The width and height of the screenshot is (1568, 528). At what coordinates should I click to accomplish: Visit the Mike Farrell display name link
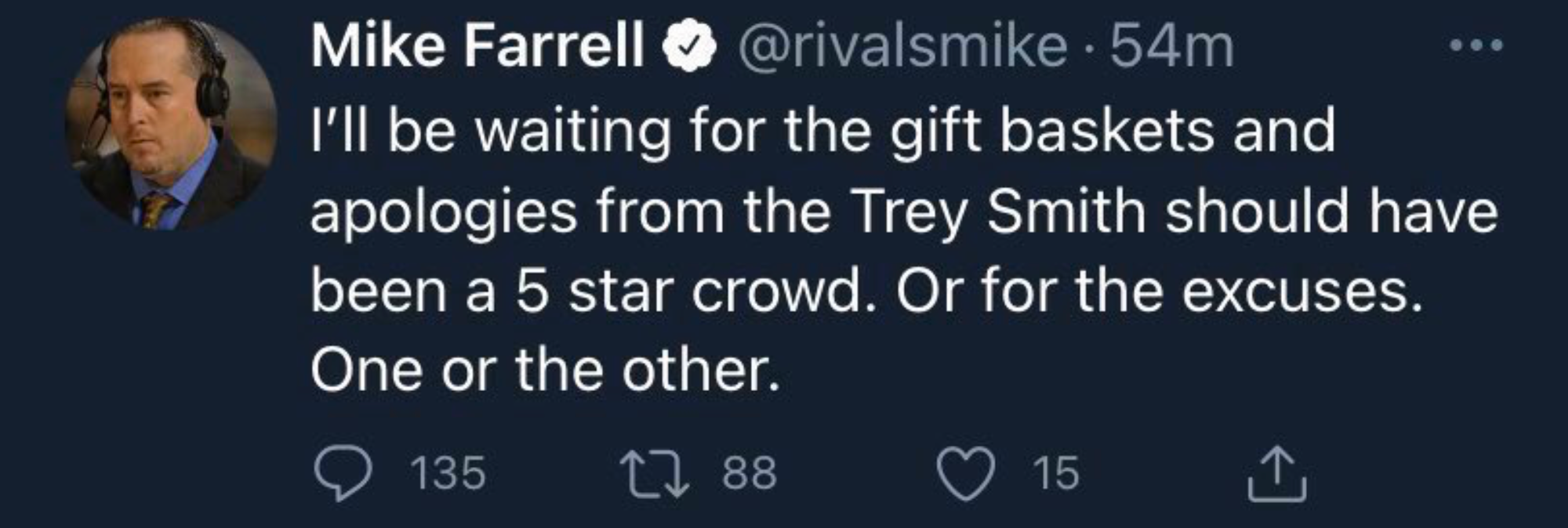pos(477,47)
